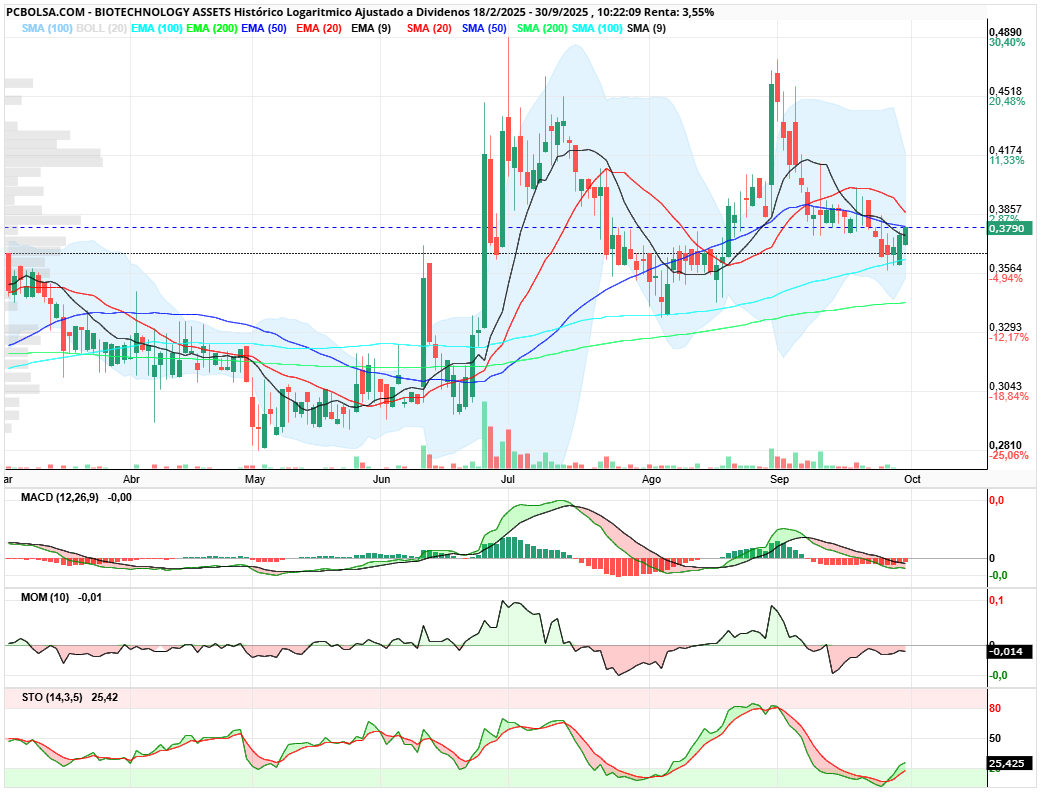This screenshot has width=1041, height=792.
Task: Click the 0,4890 label on the price axis
Action: point(1004,32)
